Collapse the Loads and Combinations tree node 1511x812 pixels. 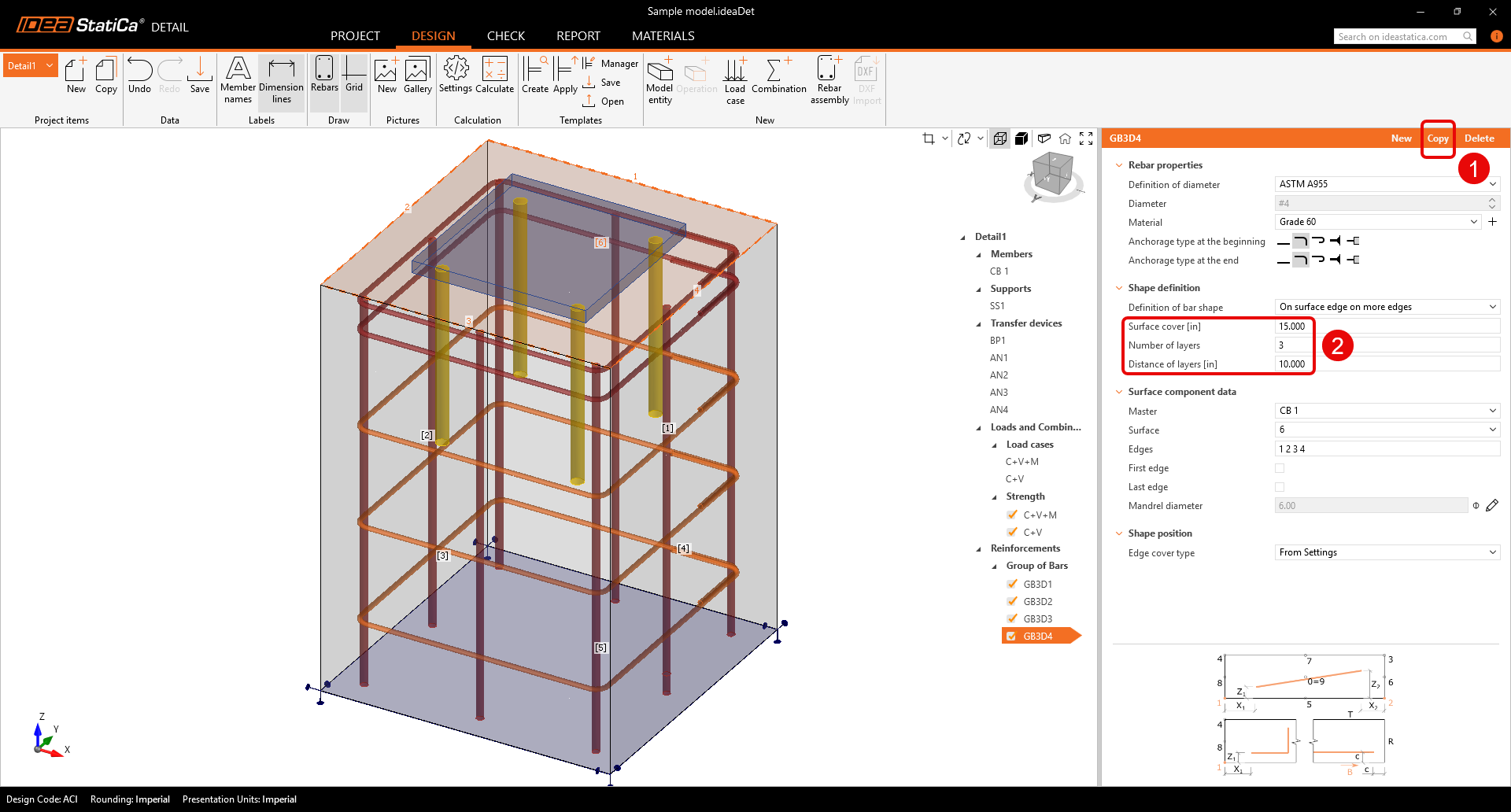(x=978, y=426)
